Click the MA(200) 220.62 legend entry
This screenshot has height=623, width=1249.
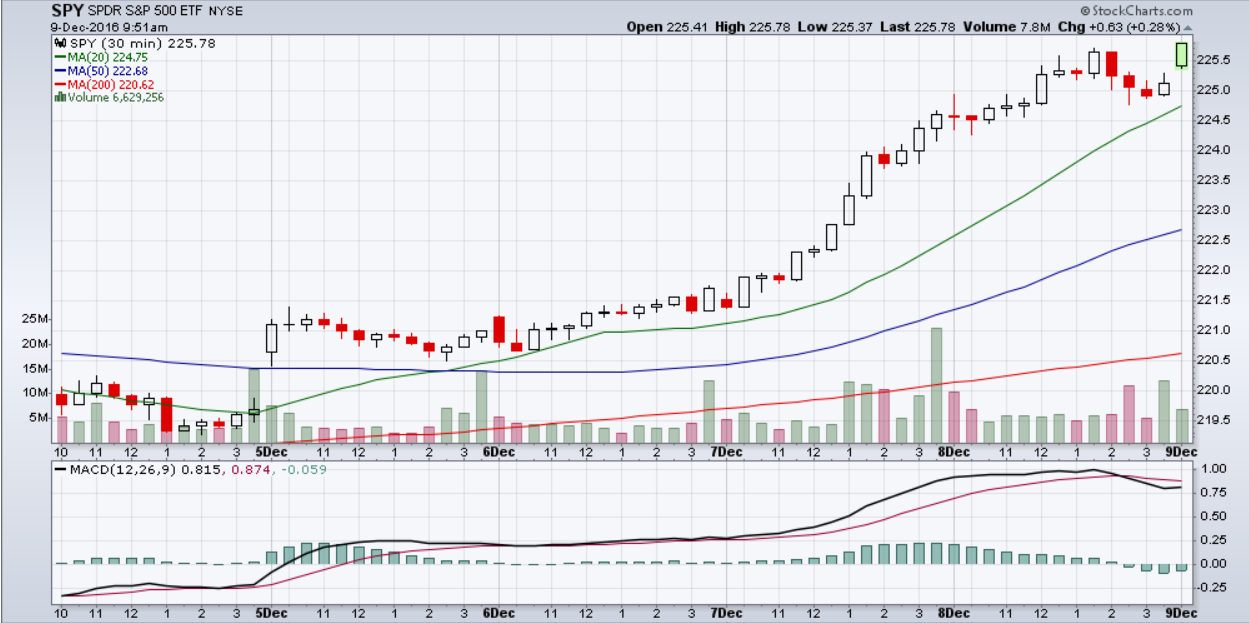coord(106,84)
